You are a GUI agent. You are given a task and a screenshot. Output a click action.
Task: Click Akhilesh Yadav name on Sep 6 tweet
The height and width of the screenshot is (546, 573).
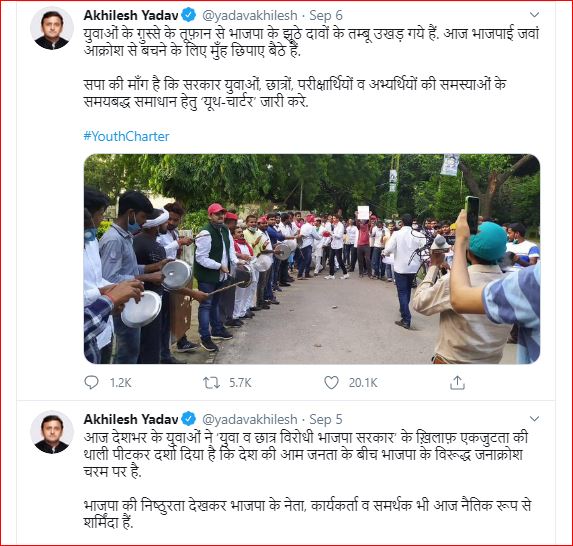(131, 15)
